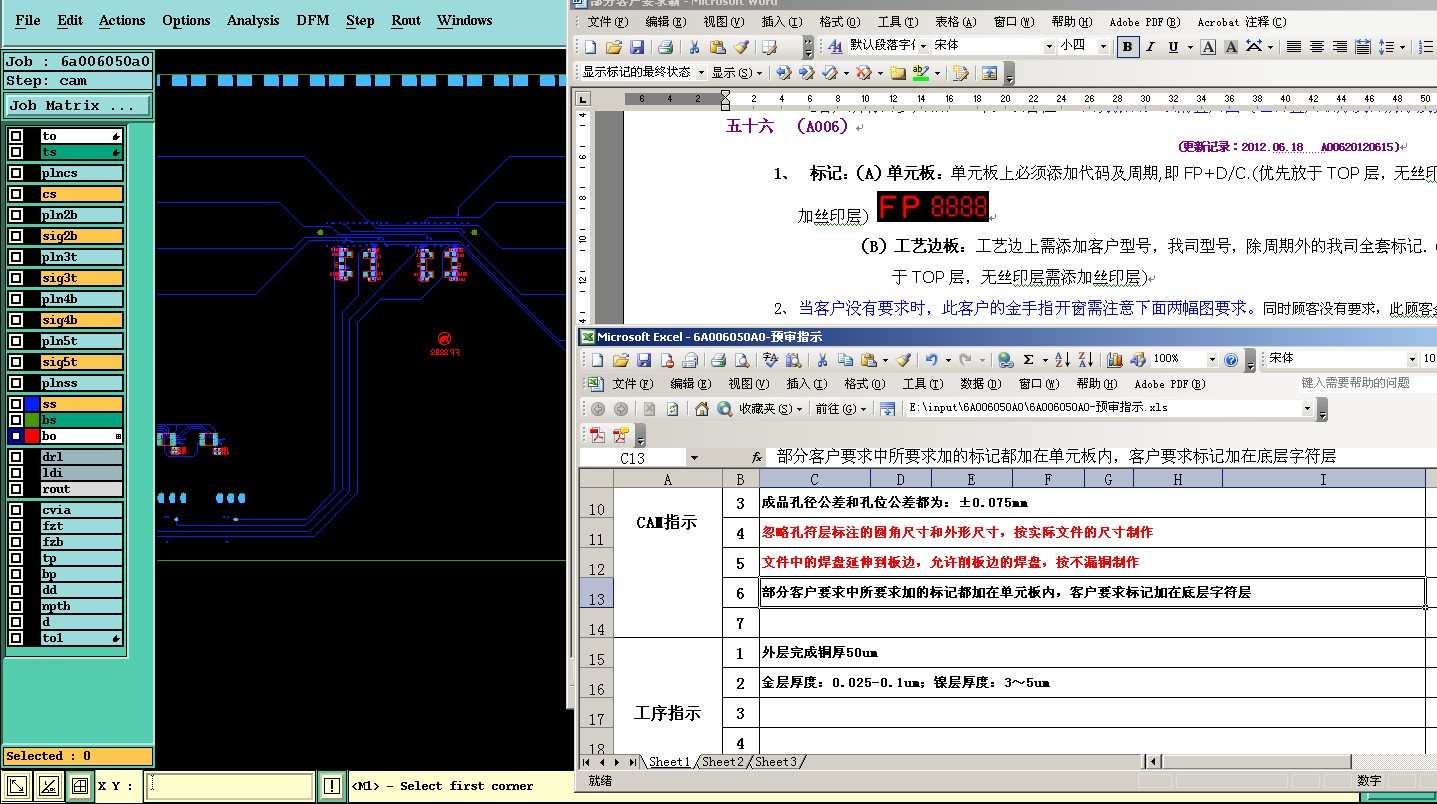Viewport: 1437px width, 804px height.
Task: Open the Excel Name Box dropdown arrow
Action: point(694,458)
